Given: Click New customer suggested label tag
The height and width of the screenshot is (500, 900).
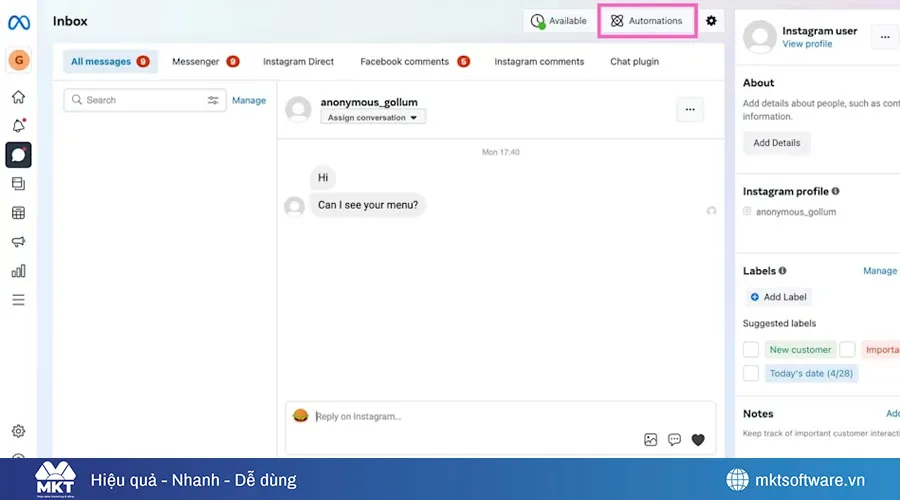Looking at the screenshot, I should (800, 349).
